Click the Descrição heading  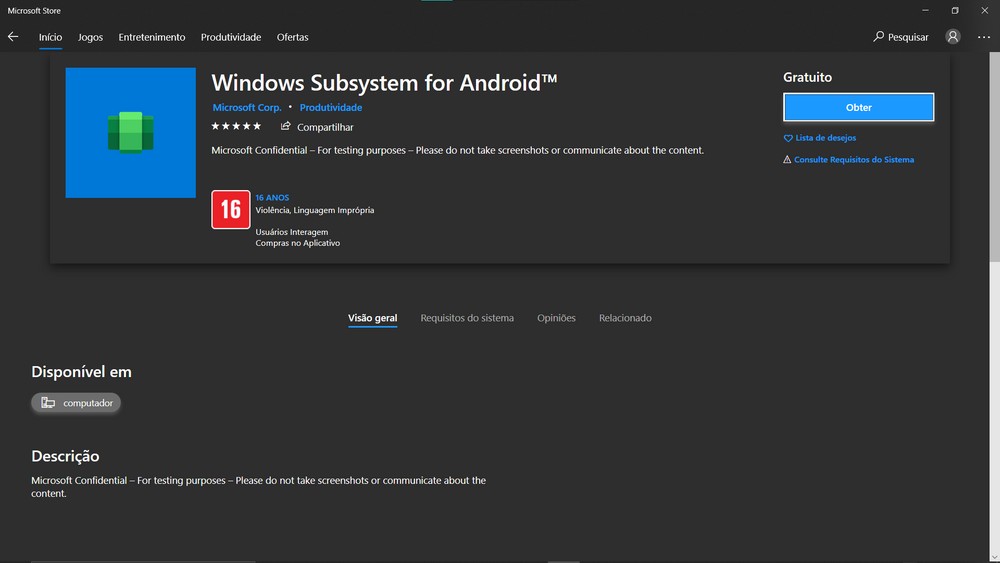coord(65,456)
